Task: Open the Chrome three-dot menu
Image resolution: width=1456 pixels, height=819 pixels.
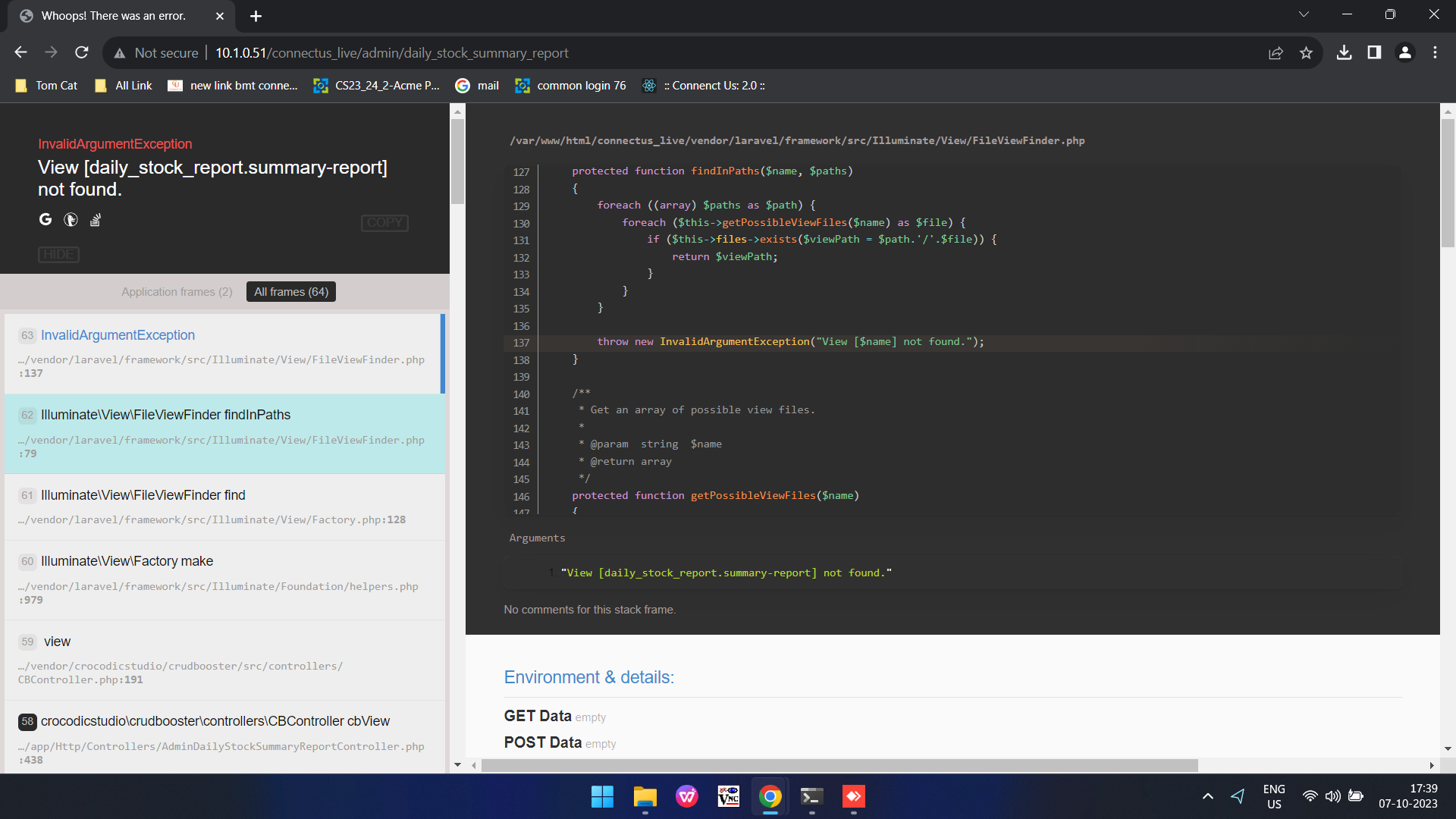Action: coord(1435,52)
